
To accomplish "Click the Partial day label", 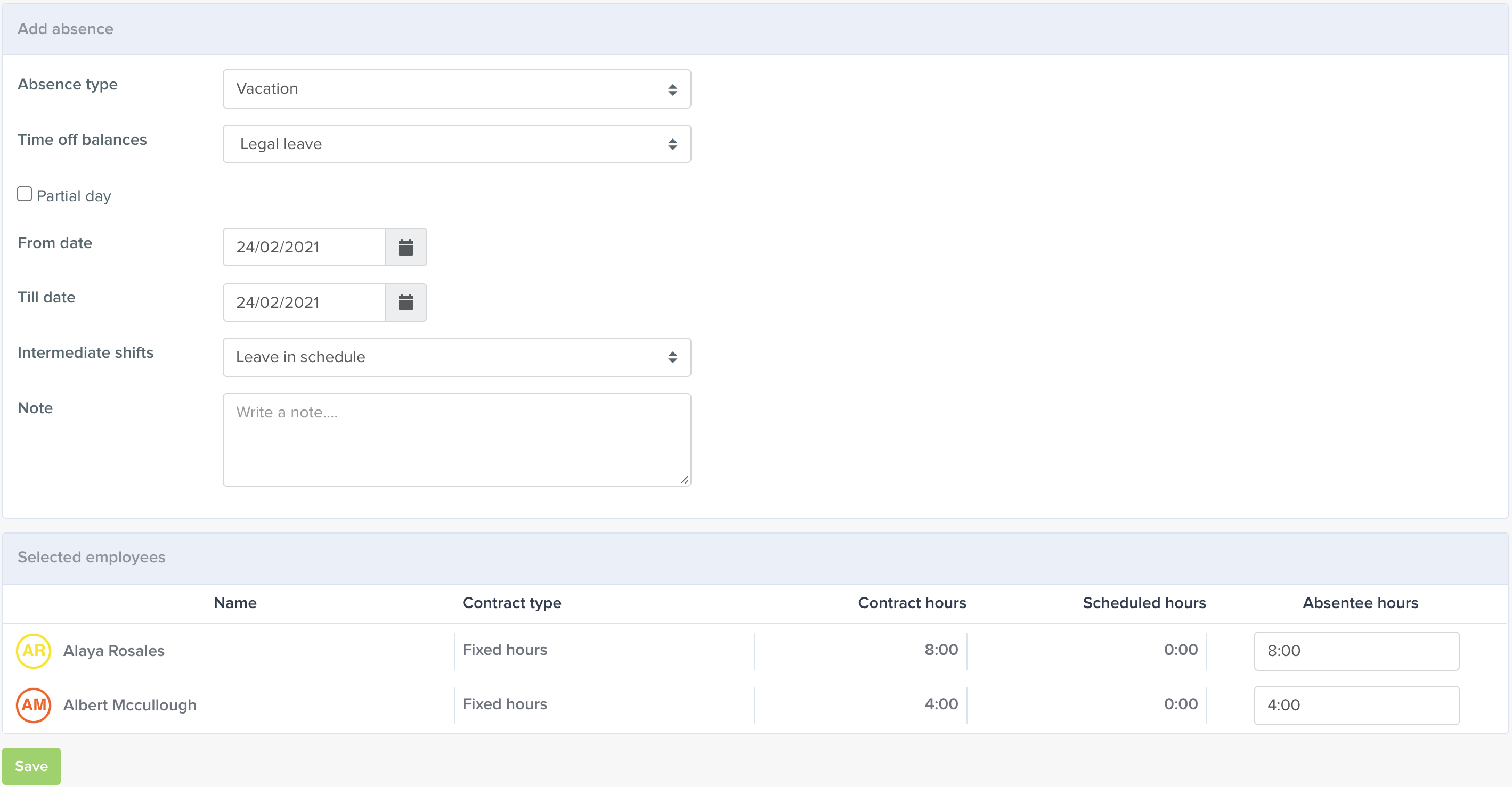I will [74, 196].
